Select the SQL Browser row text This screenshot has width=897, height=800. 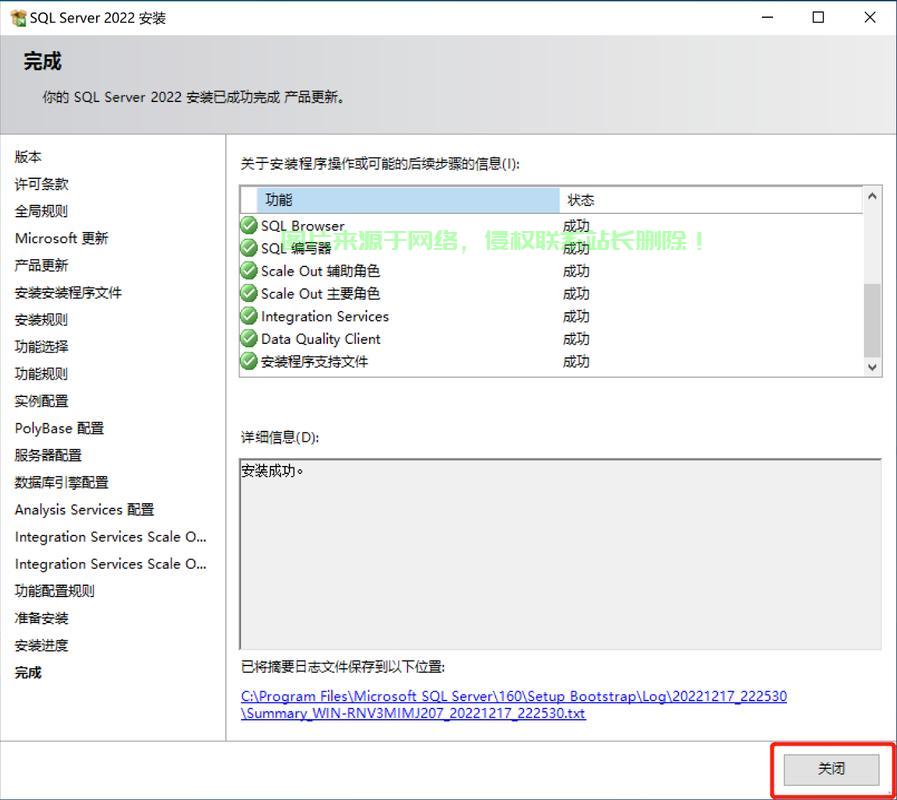303,226
